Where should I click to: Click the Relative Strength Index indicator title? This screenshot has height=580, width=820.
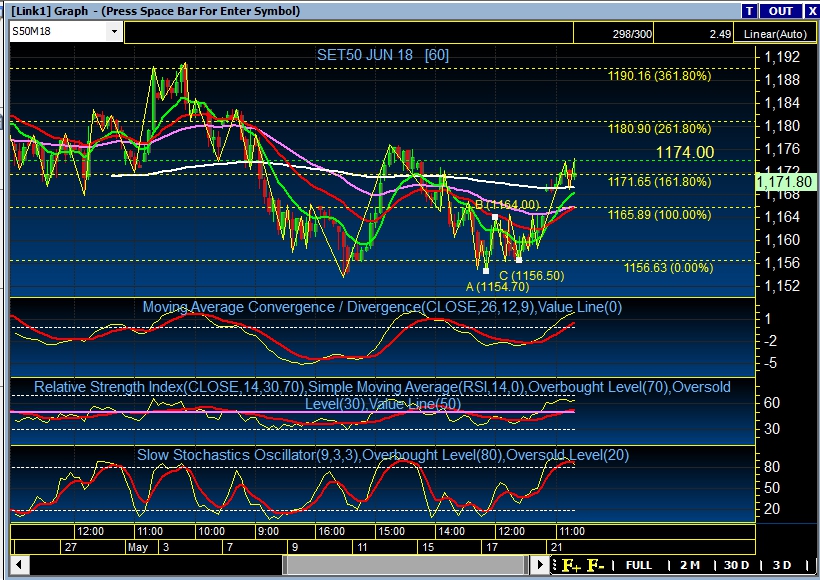(x=382, y=395)
